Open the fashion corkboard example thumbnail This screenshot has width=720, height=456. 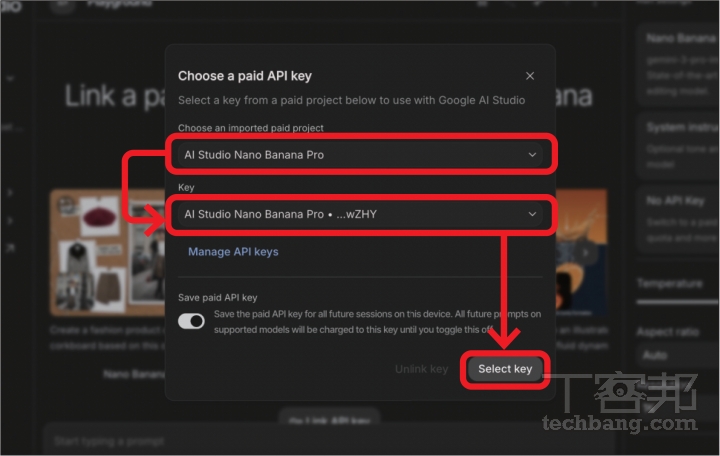pyautogui.click(x=107, y=252)
